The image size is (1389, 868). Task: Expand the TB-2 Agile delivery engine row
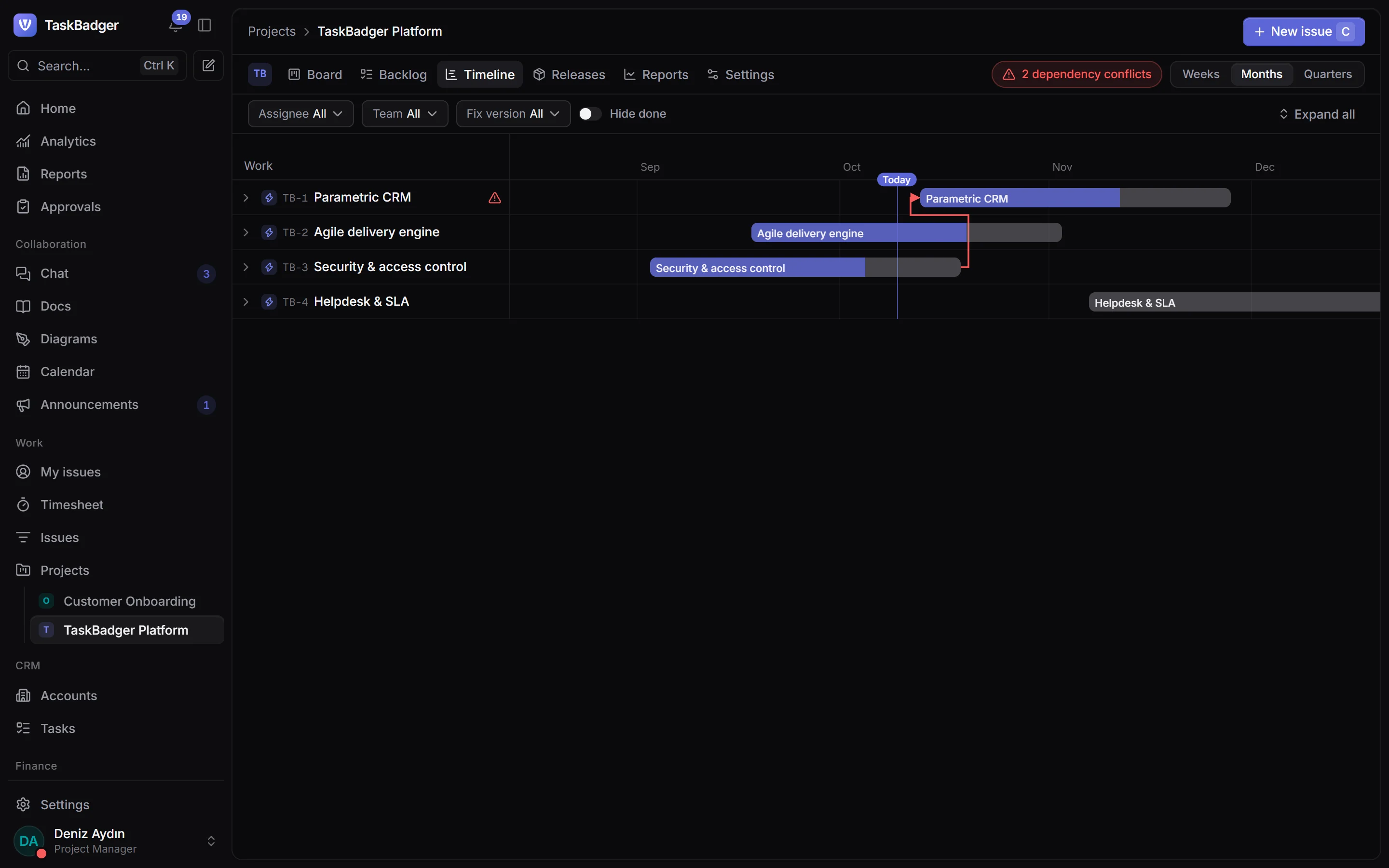246,232
